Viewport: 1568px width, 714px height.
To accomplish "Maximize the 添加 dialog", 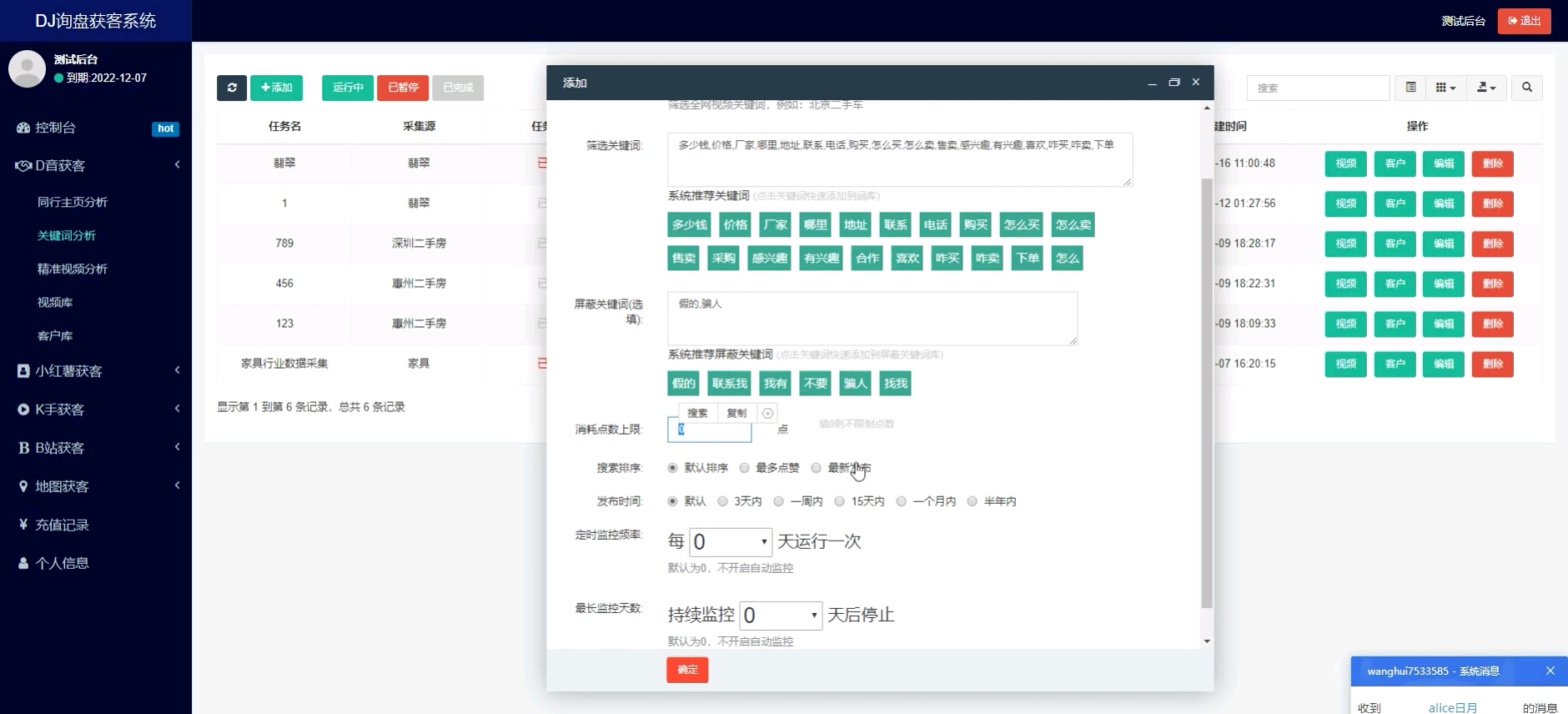I will coord(1174,83).
